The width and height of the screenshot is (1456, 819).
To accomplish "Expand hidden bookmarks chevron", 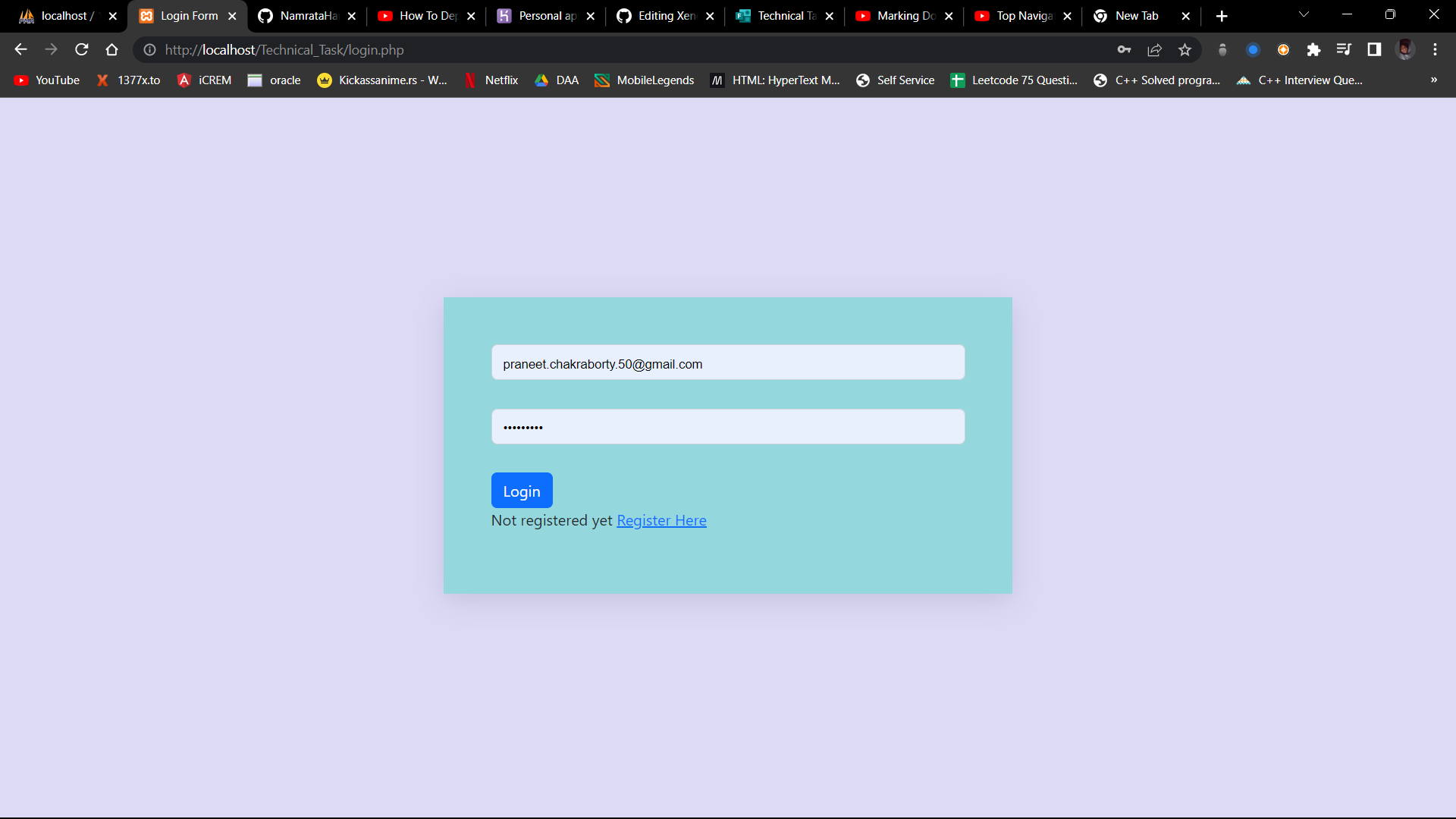I will tap(1433, 80).
